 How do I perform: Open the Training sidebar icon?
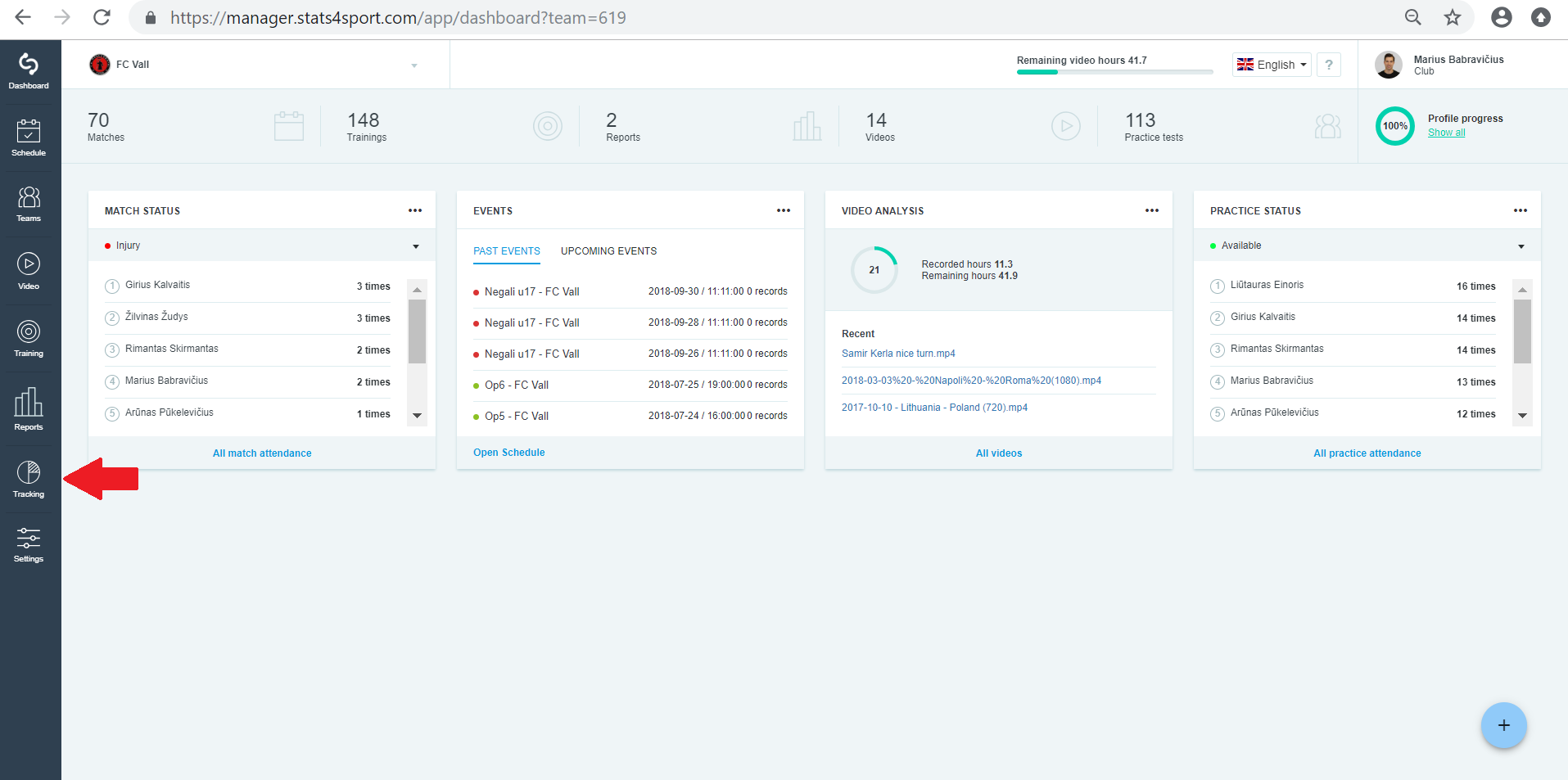[x=29, y=339]
